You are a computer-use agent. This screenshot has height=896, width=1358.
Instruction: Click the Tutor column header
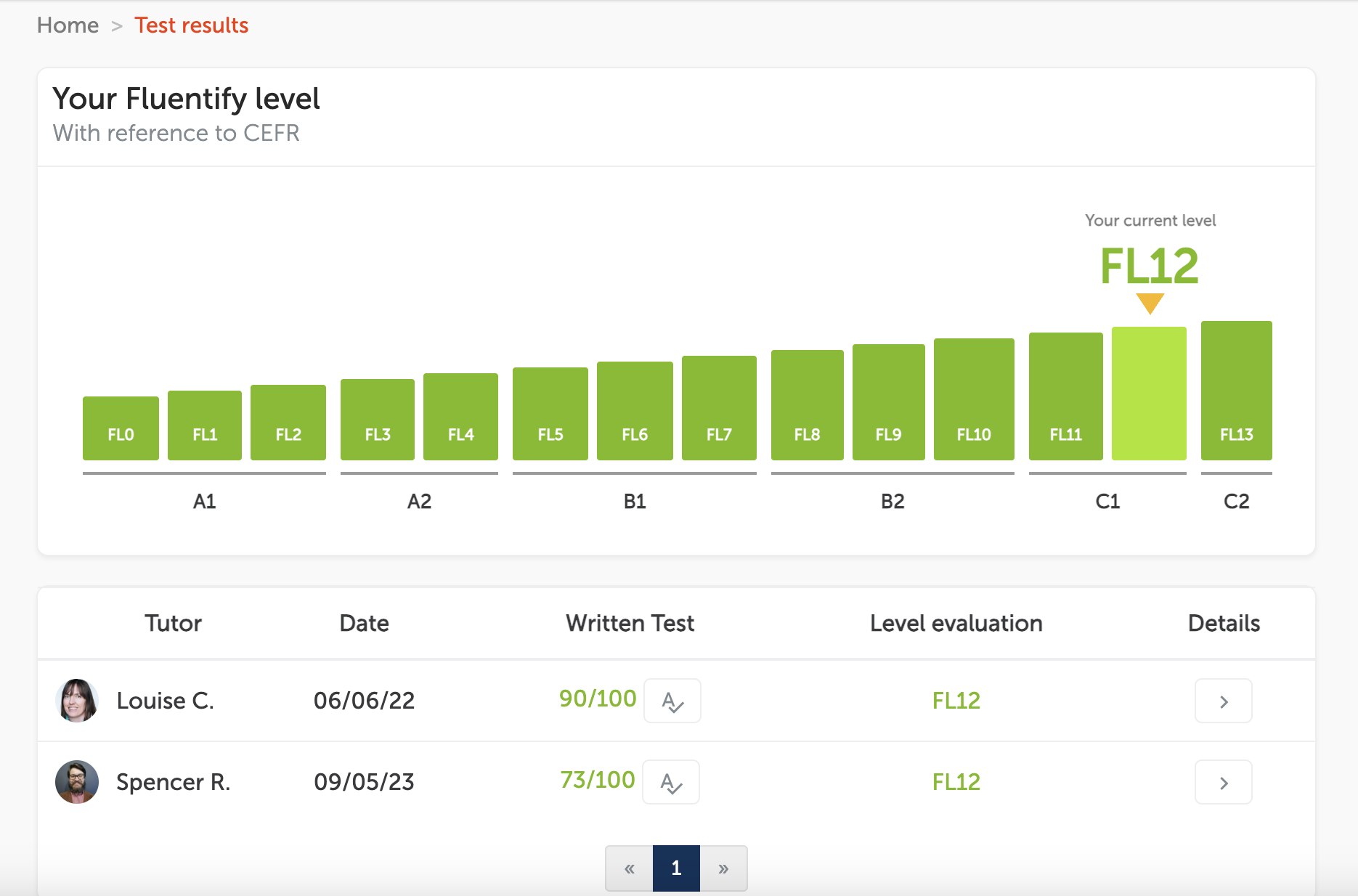click(x=173, y=623)
